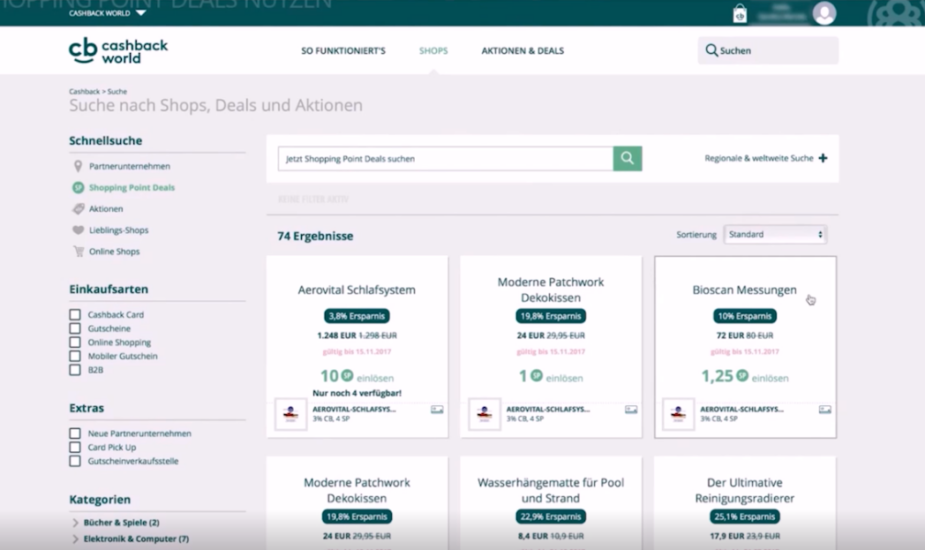Click einlösen on Bioscan Messungen card
This screenshot has height=550, width=925.
(770, 378)
